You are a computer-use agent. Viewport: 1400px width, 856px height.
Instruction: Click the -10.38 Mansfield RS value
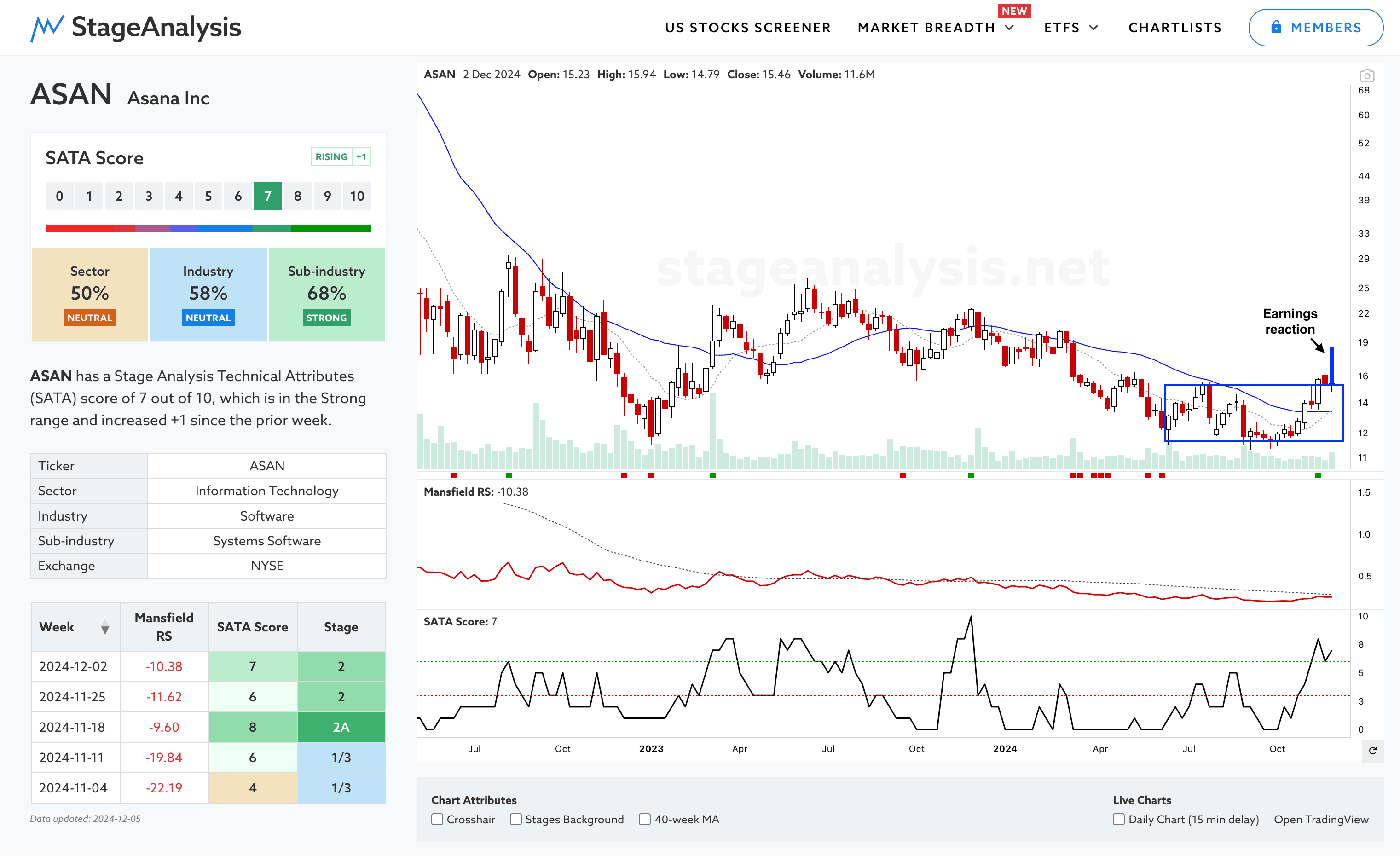coord(164,666)
